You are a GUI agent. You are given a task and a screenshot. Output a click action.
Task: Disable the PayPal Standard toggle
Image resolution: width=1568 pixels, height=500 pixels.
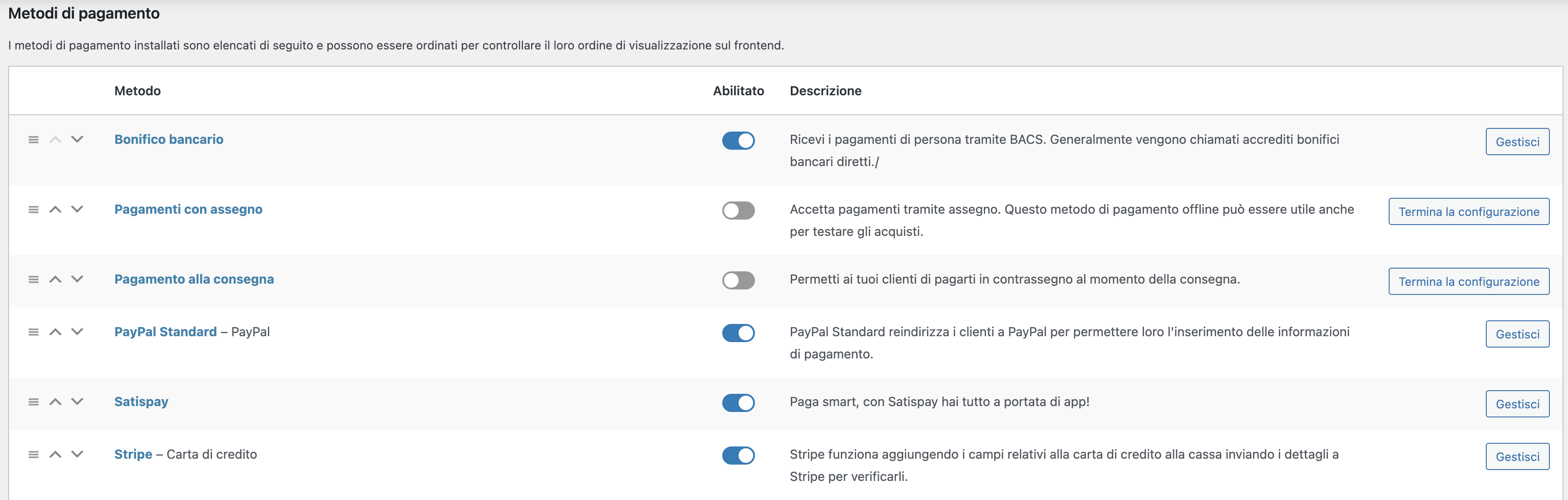[738, 333]
